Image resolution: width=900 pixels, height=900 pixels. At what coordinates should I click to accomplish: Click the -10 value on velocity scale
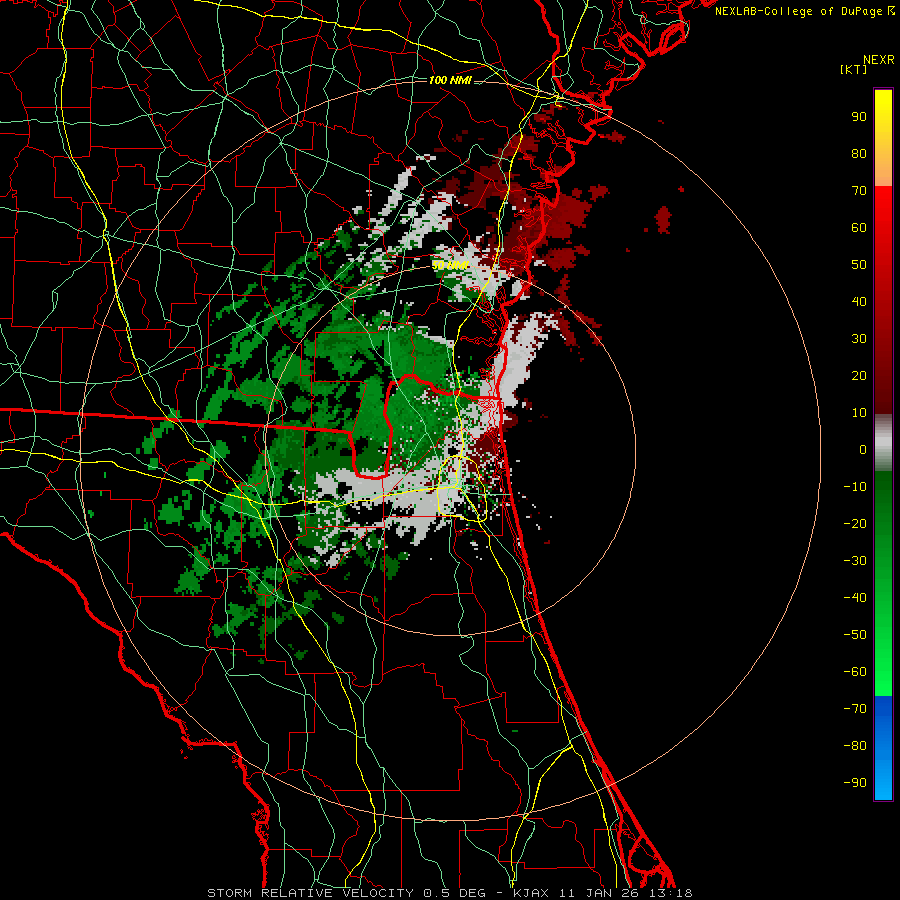pyautogui.click(x=855, y=487)
